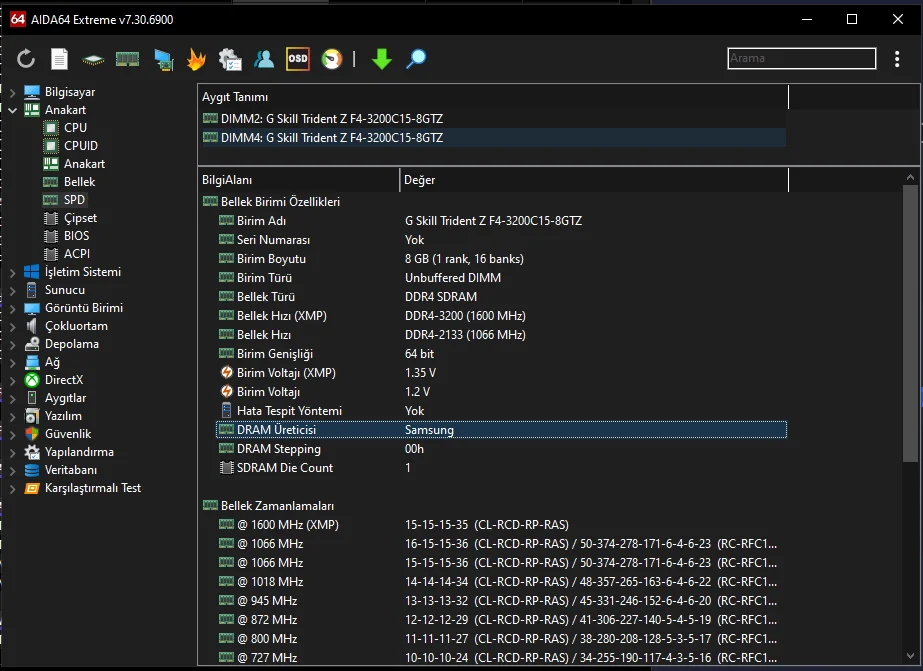Expand the Depolama tree node

click(x=12, y=345)
